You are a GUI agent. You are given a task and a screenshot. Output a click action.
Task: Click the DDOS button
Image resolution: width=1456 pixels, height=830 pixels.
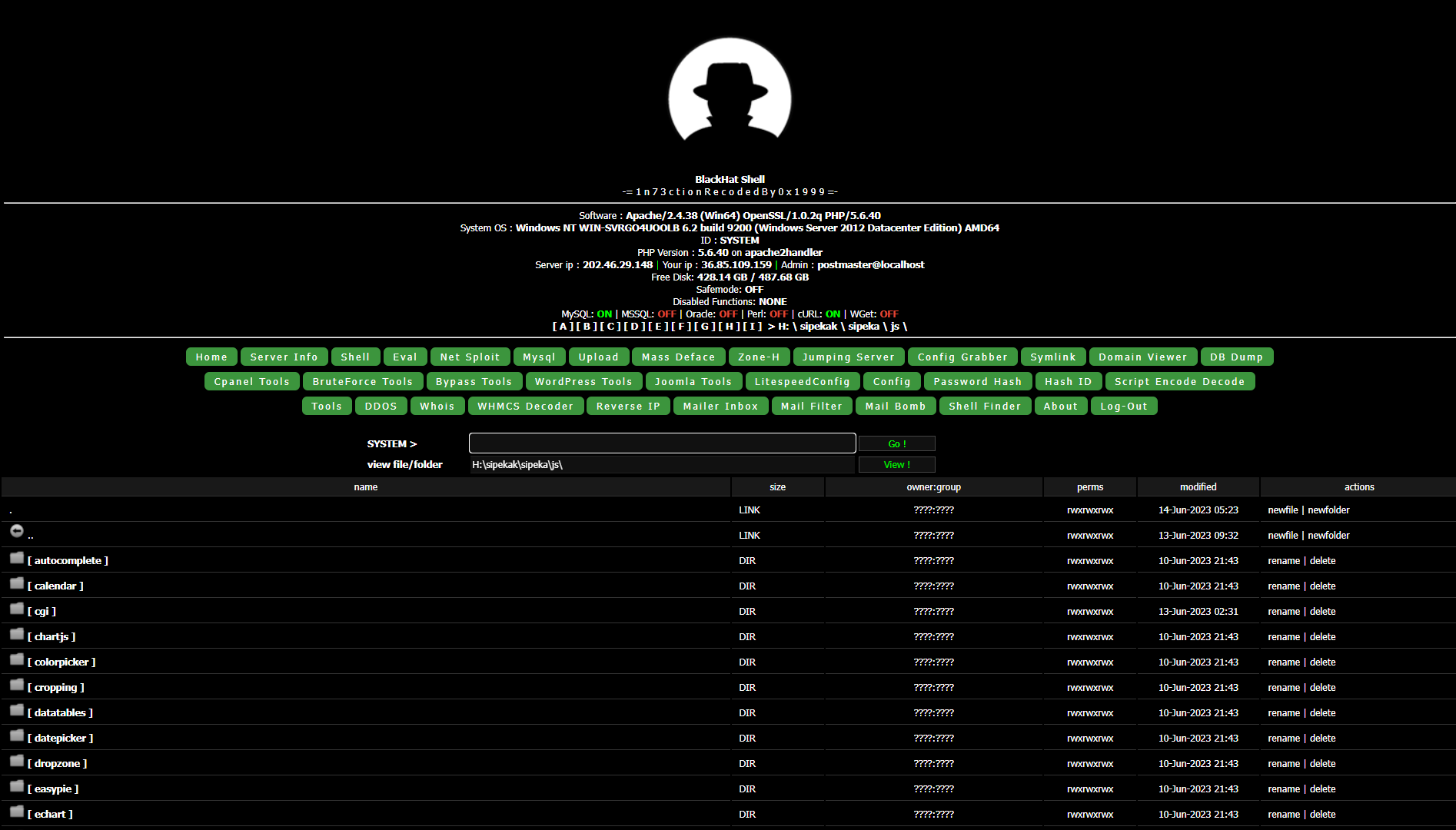pos(381,406)
